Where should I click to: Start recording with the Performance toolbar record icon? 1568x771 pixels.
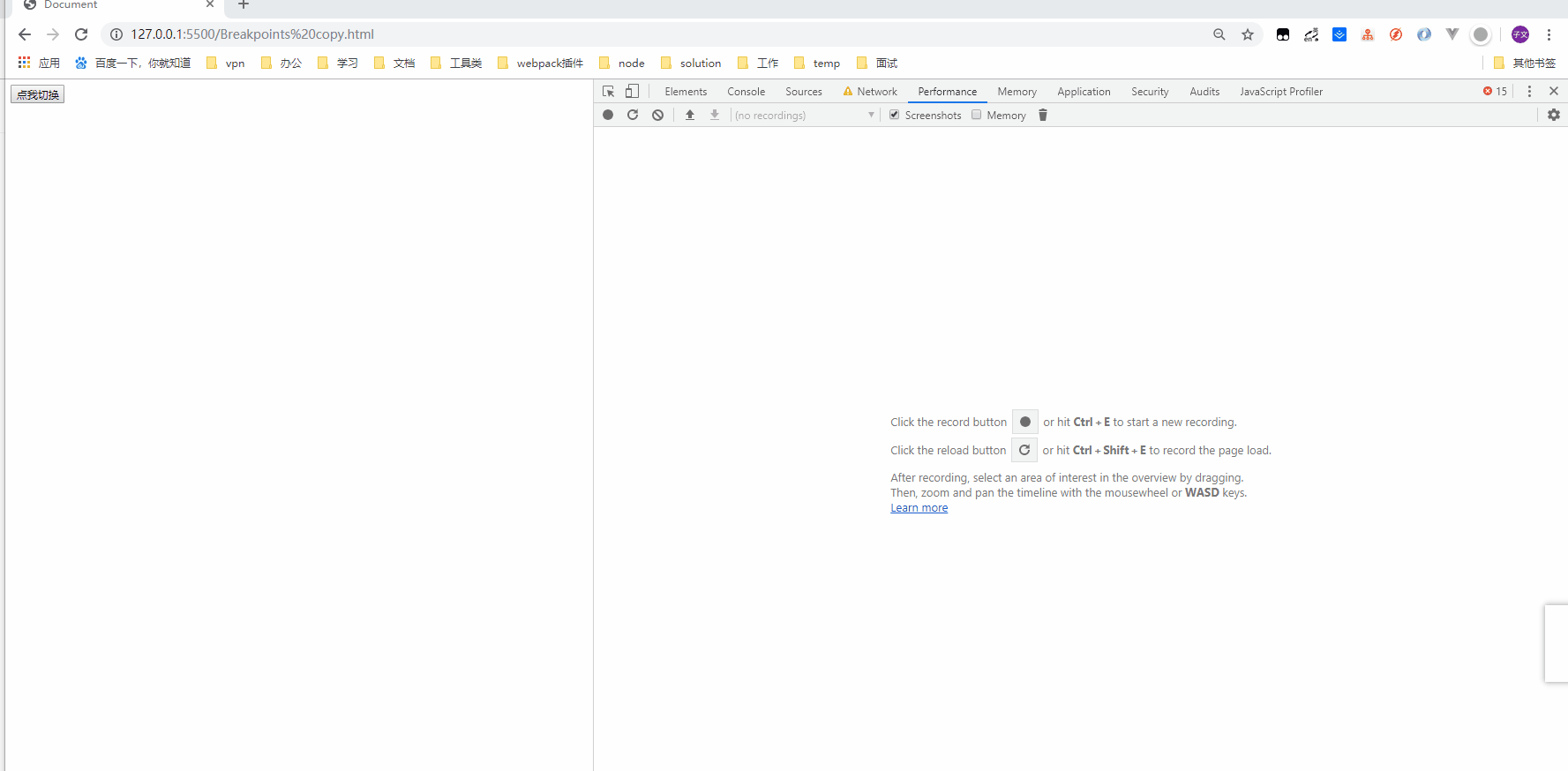608,115
